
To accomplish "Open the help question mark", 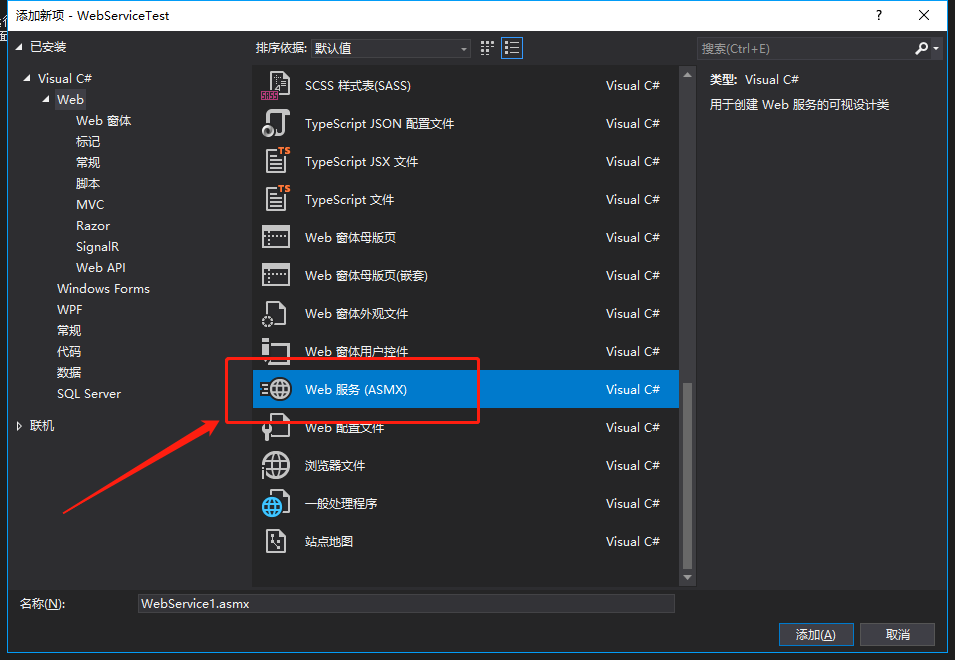I will (878, 15).
